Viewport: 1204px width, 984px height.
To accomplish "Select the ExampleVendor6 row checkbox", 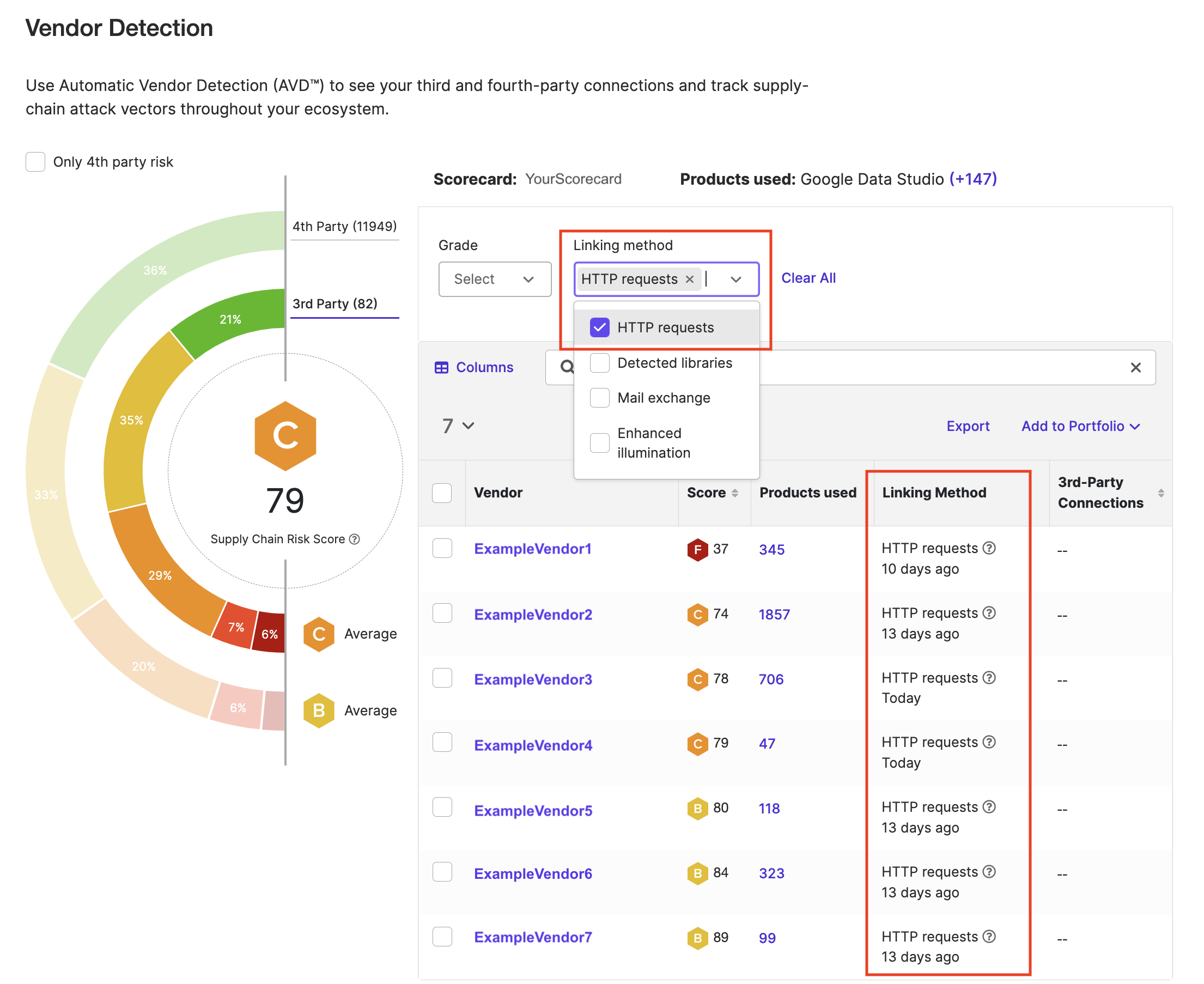I will [x=442, y=872].
